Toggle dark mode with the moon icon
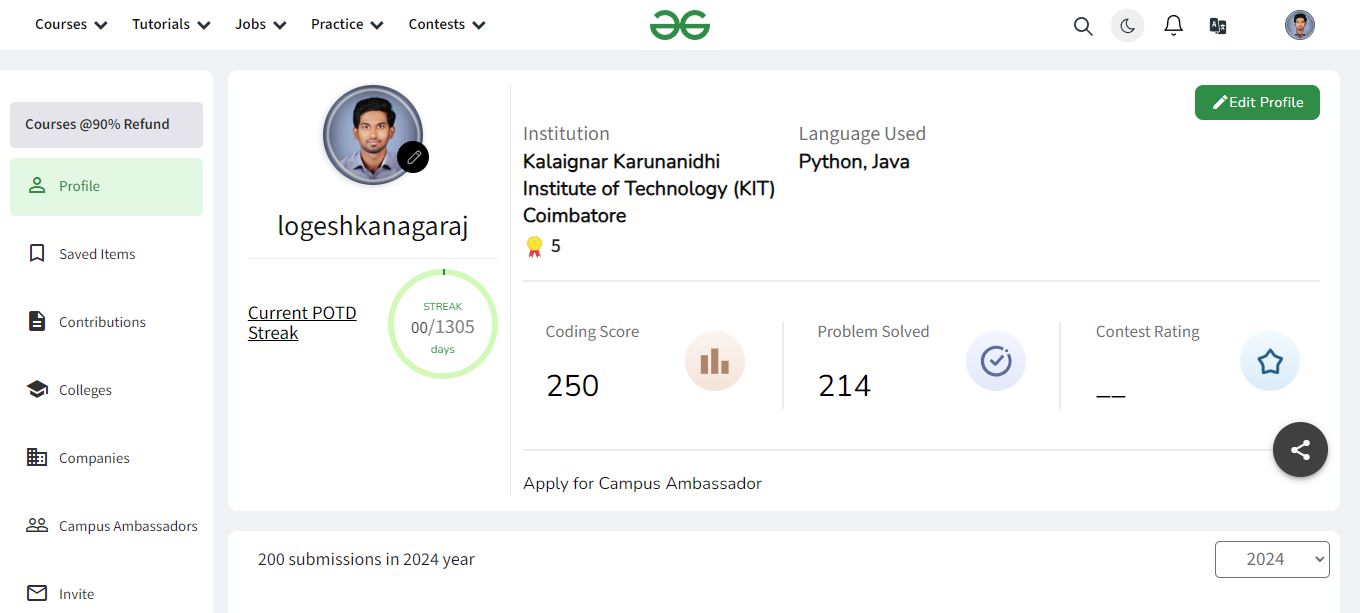 pyautogui.click(x=1127, y=26)
